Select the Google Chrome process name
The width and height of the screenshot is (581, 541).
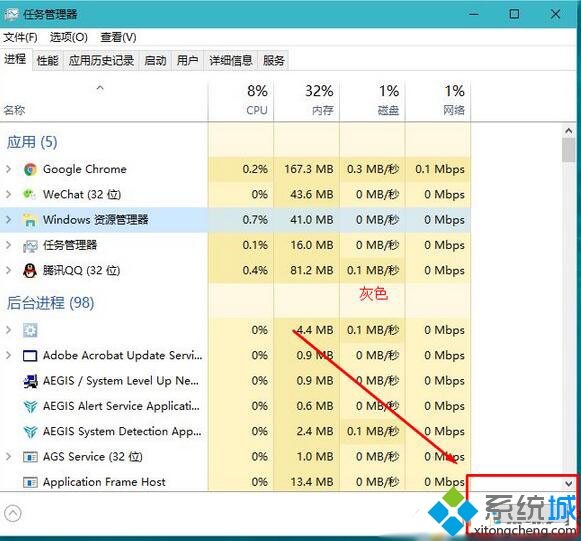click(x=85, y=169)
